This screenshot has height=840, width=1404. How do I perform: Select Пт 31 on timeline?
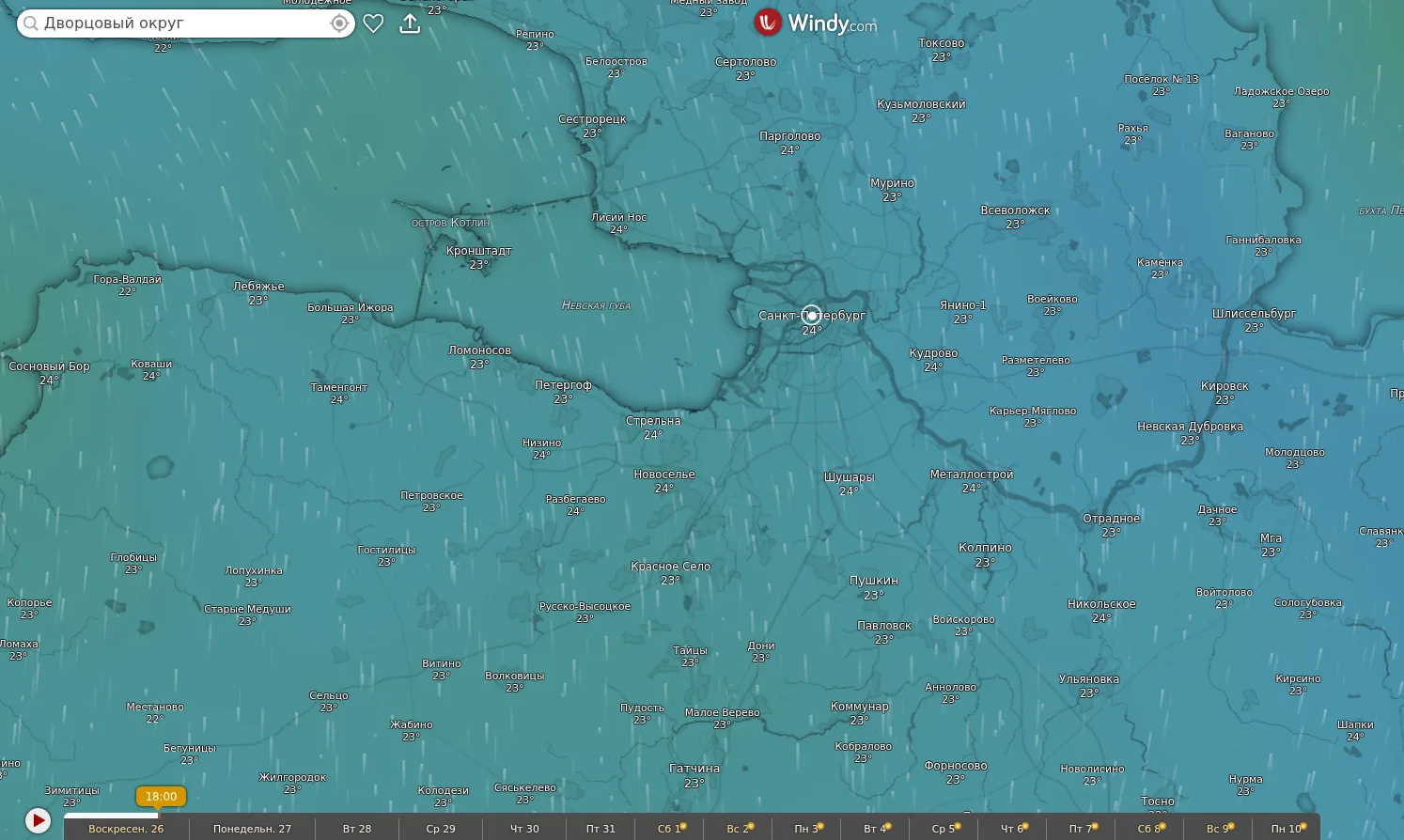[x=601, y=829]
